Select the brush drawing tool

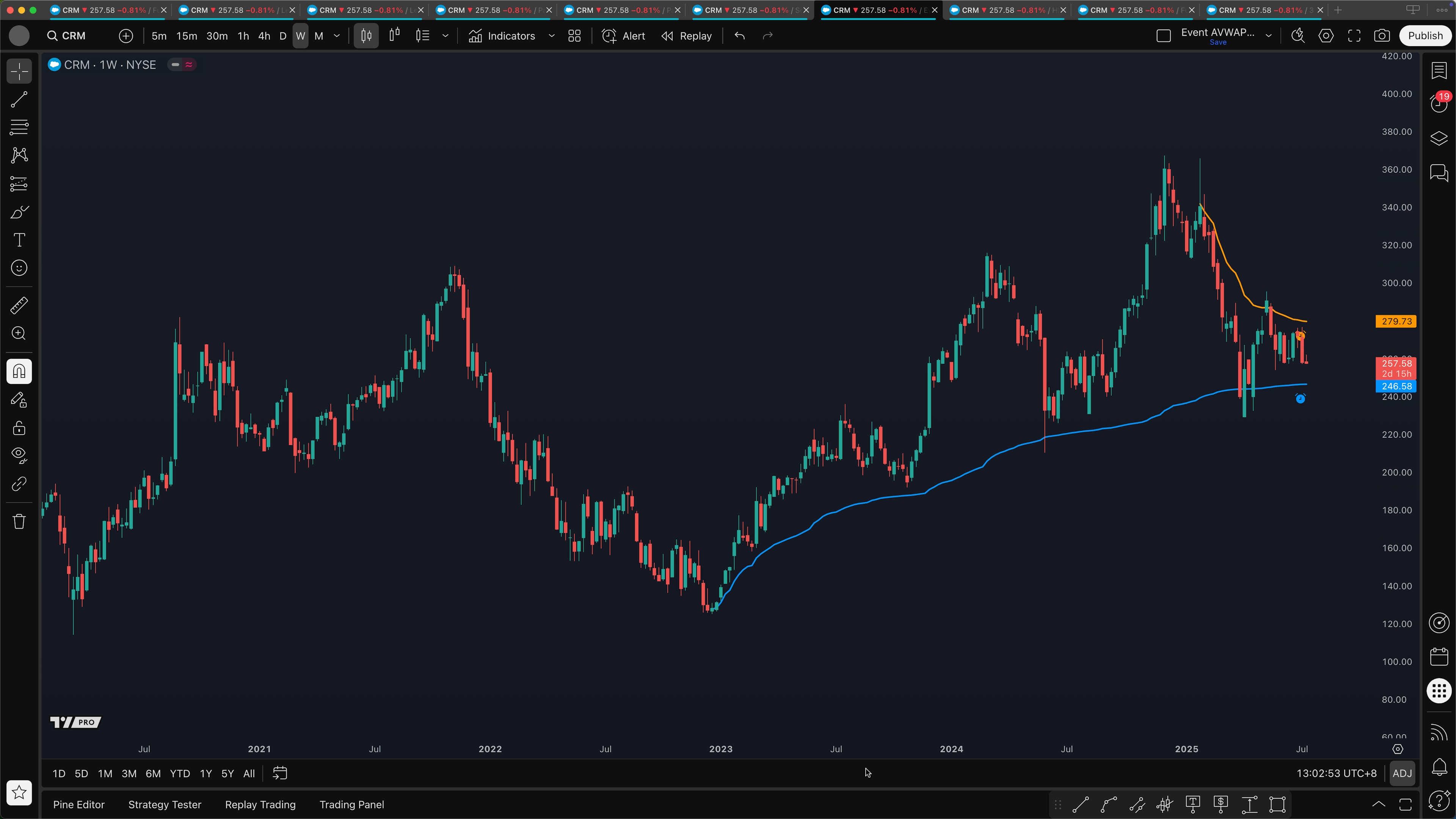tap(19, 212)
